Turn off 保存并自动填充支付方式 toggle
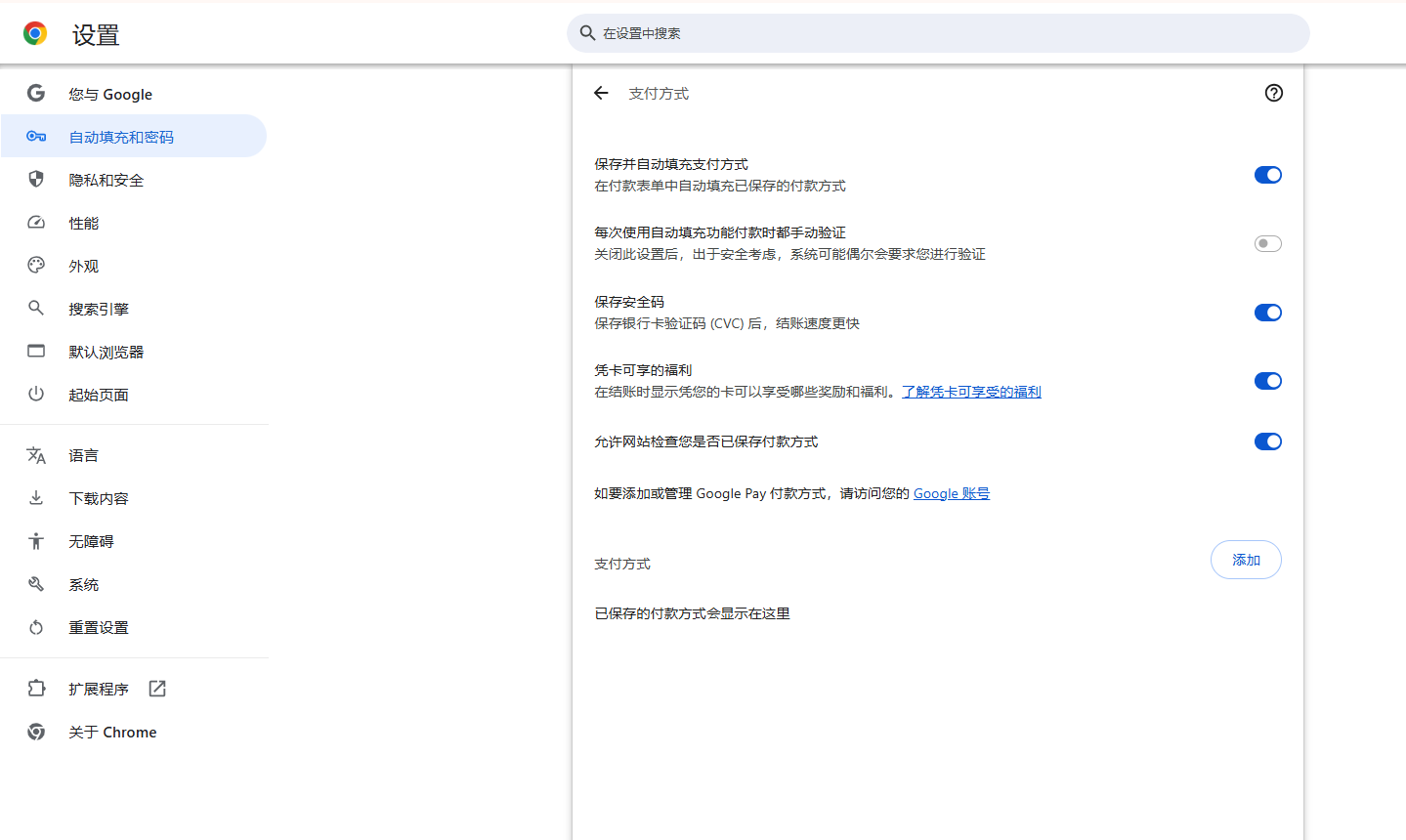The height and width of the screenshot is (840, 1406). (x=1267, y=175)
